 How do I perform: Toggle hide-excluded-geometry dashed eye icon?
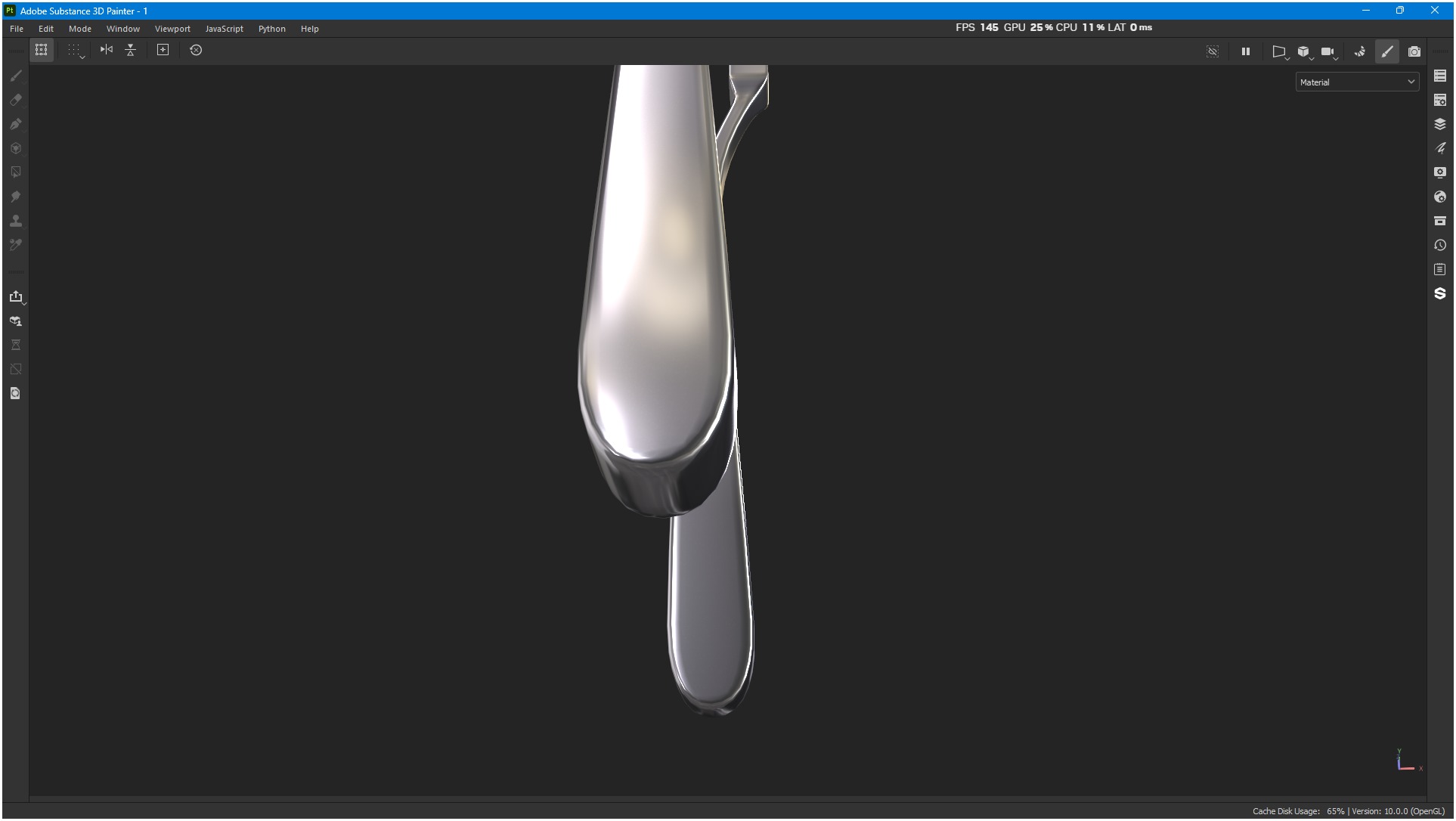(x=1212, y=51)
